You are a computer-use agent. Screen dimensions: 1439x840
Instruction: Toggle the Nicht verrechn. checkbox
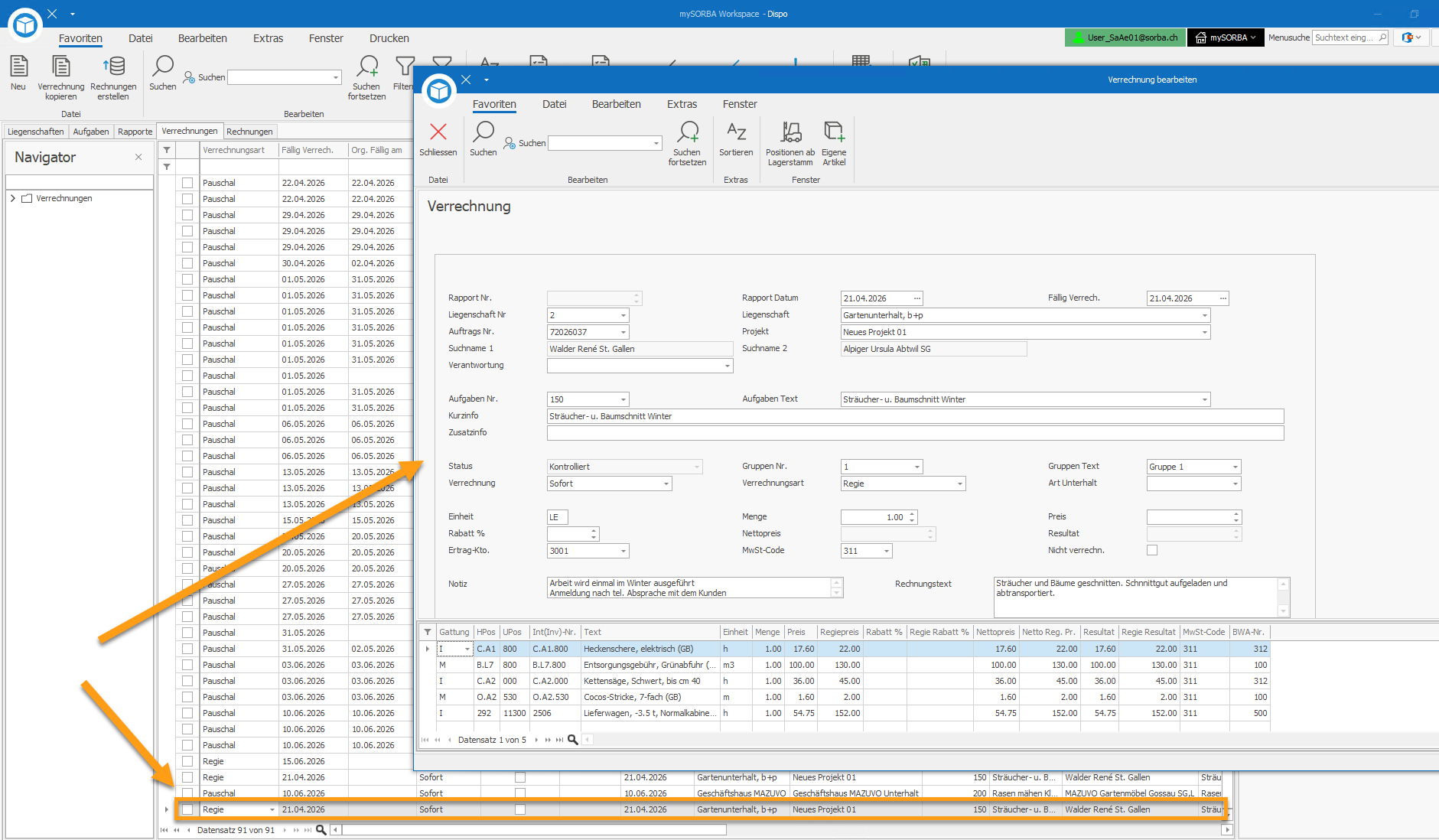(1152, 550)
